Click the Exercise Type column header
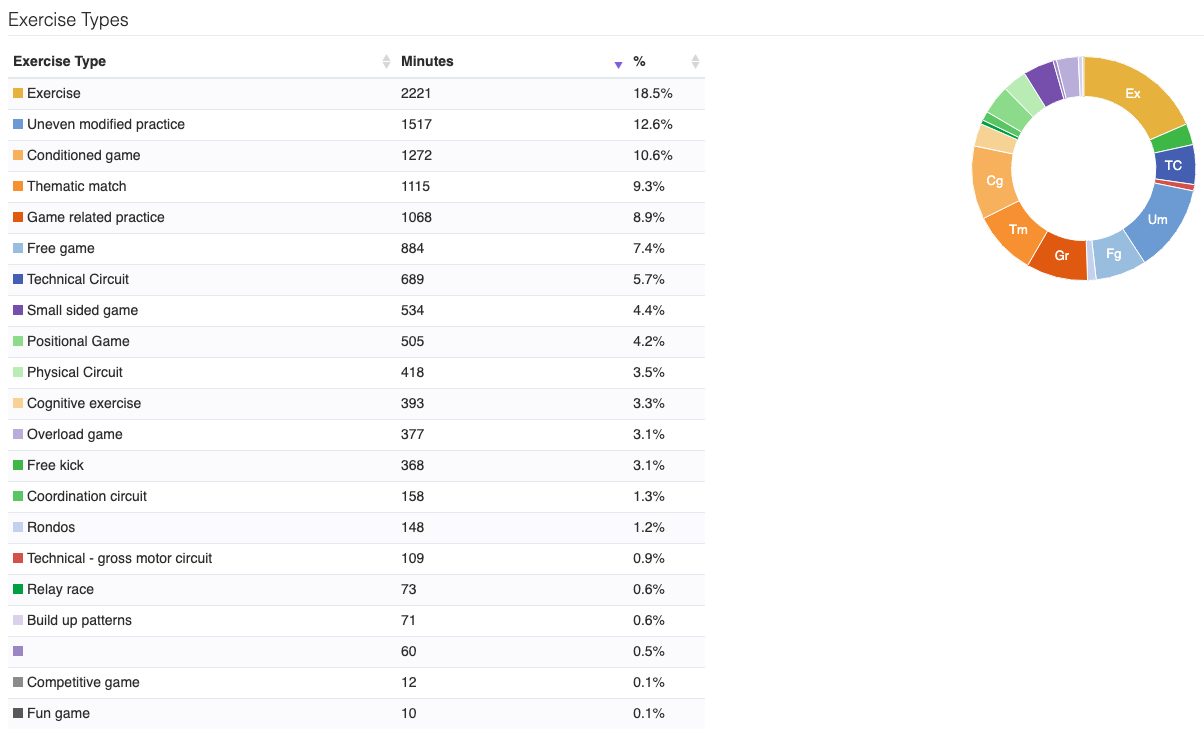This screenshot has height=733, width=1204. point(59,61)
